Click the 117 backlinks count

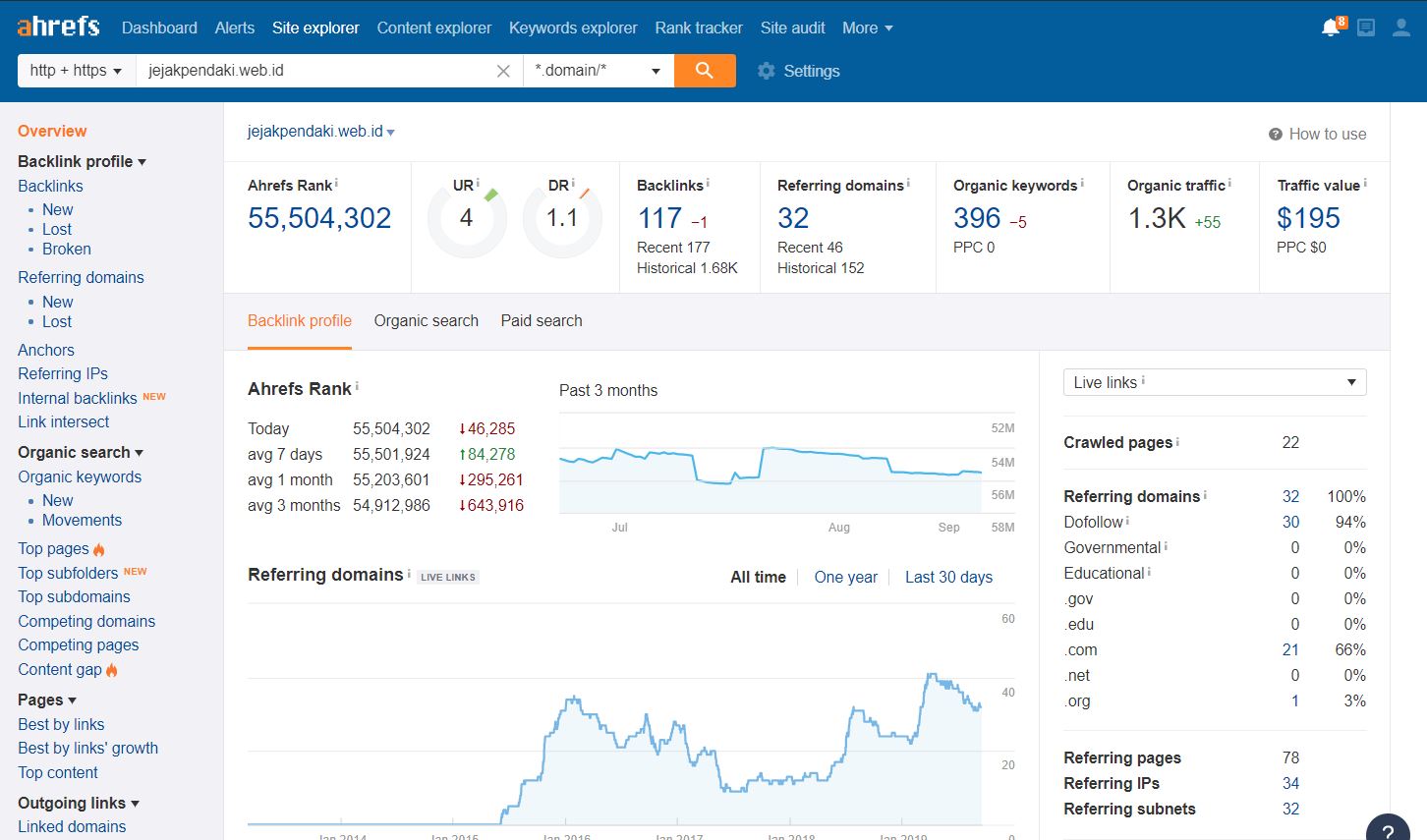tap(659, 218)
